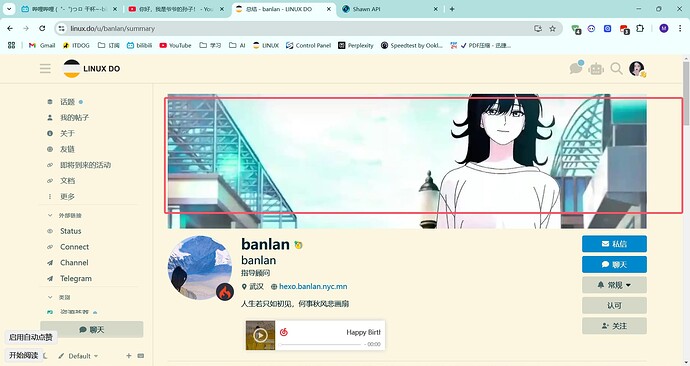Viewport: 690px width, 366px height.
Task: Switch to the YouTube browser tab
Action: pyautogui.click(x=176, y=9)
